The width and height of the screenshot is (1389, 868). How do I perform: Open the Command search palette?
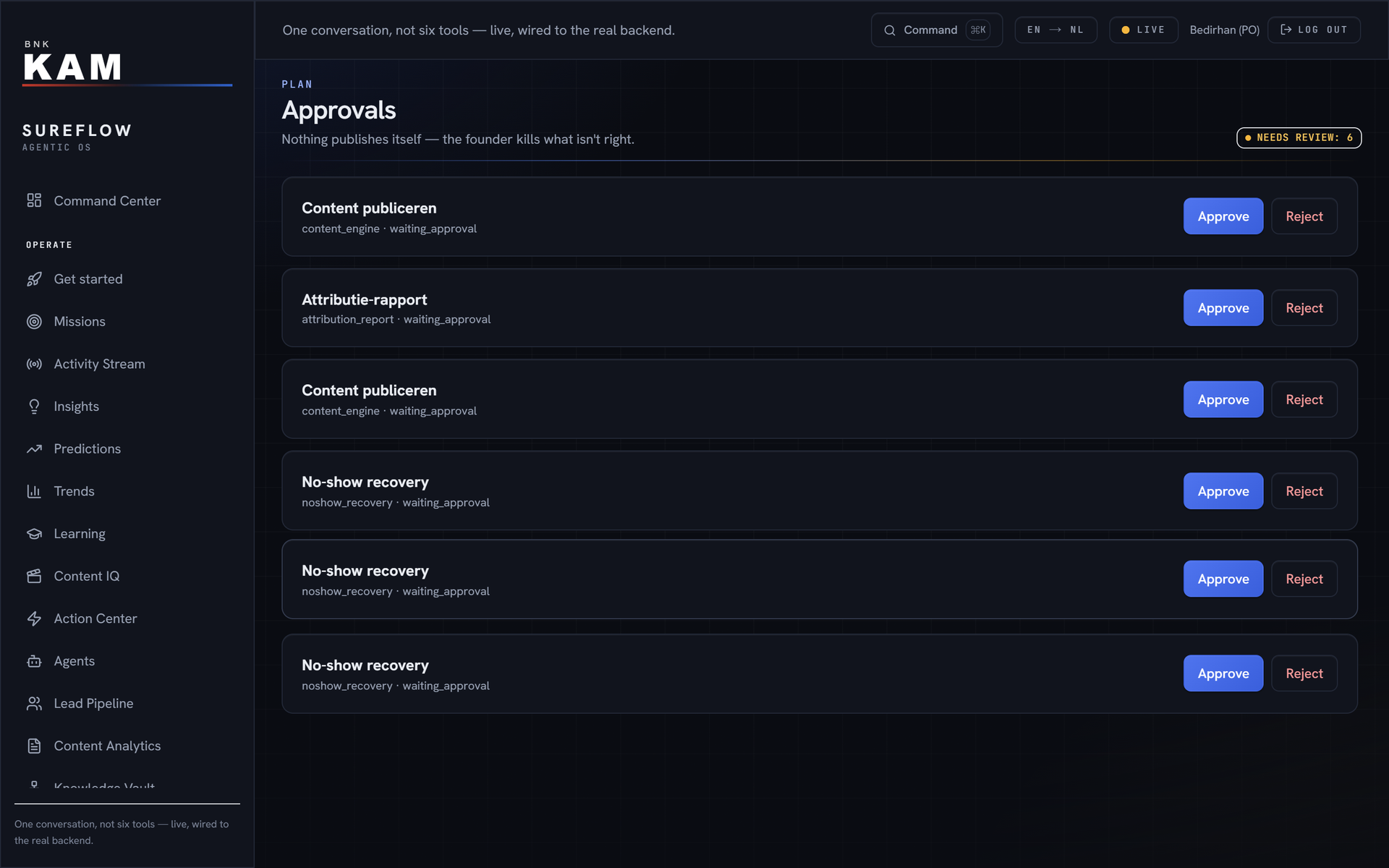click(x=936, y=30)
